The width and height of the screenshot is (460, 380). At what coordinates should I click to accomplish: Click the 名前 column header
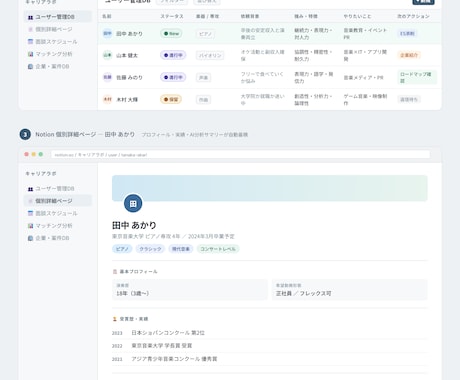107,16
